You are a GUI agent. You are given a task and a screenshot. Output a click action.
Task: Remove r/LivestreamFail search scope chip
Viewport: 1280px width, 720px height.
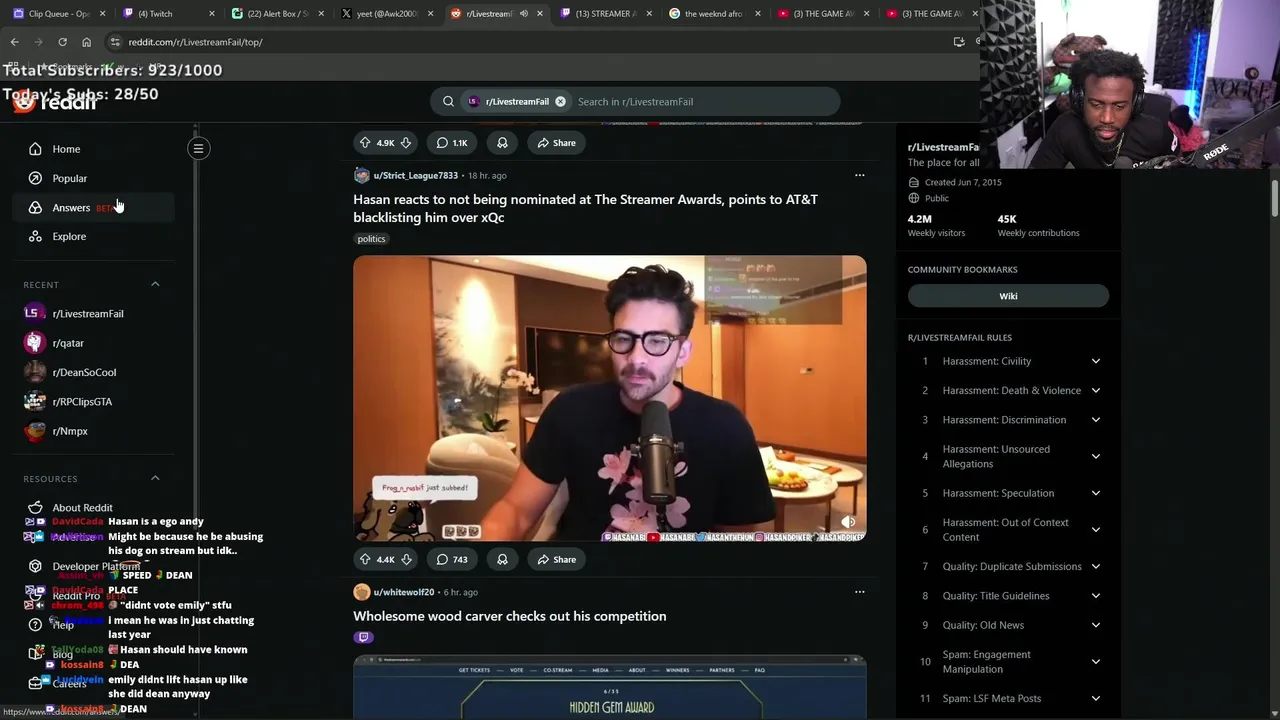560,101
